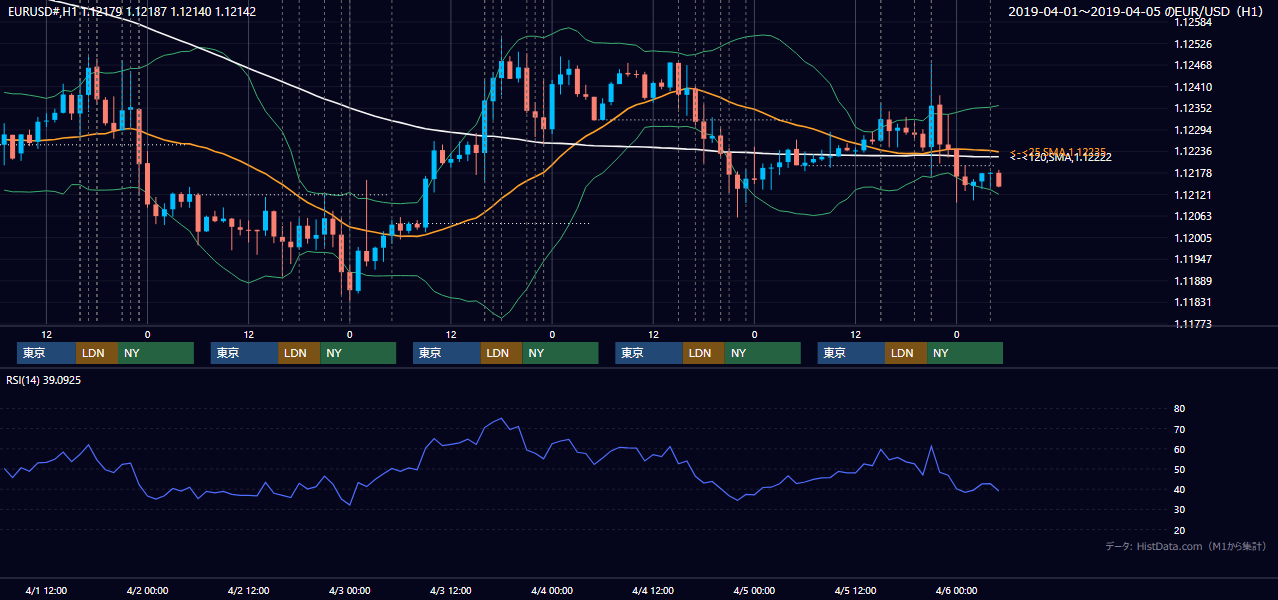Select the 1.11889 price axis value
The height and width of the screenshot is (600, 1278).
1193,281
